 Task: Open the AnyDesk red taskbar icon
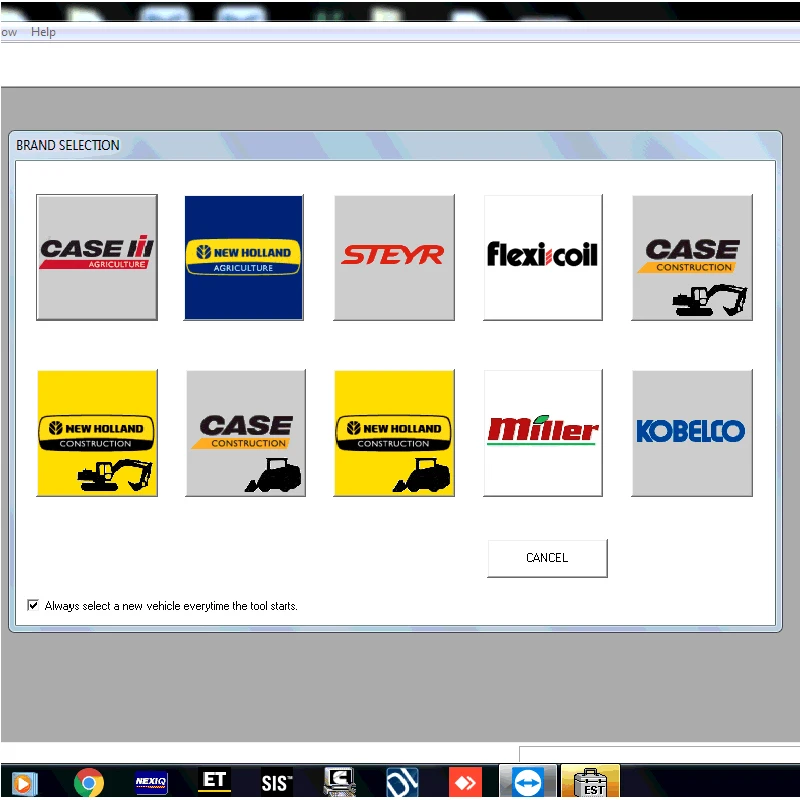[465, 782]
